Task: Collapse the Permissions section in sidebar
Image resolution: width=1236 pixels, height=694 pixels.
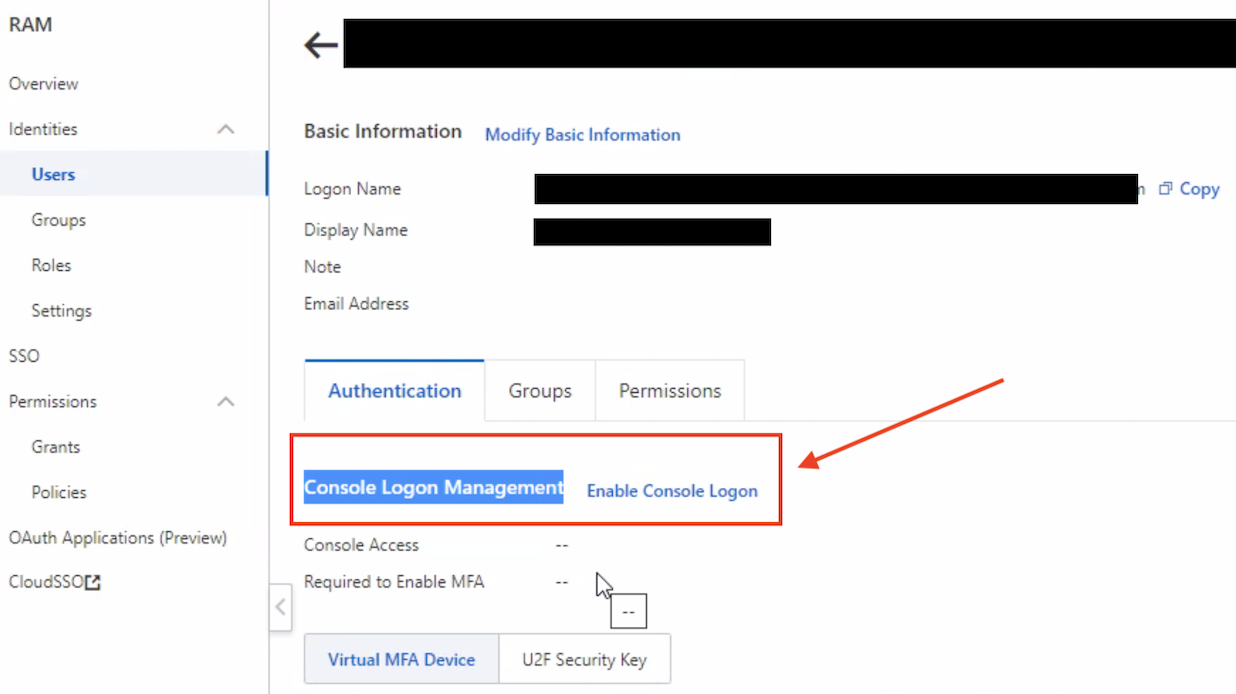Action: coord(226,401)
